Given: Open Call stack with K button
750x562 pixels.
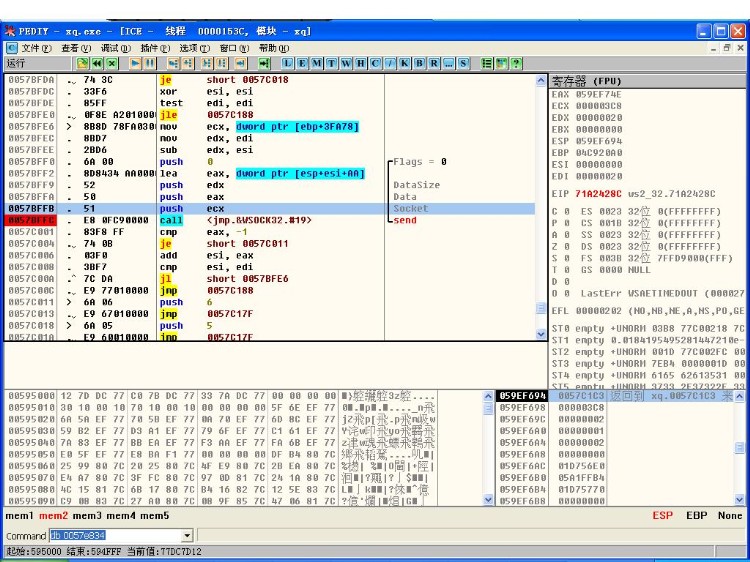Looking at the screenshot, I should point(405,63).
